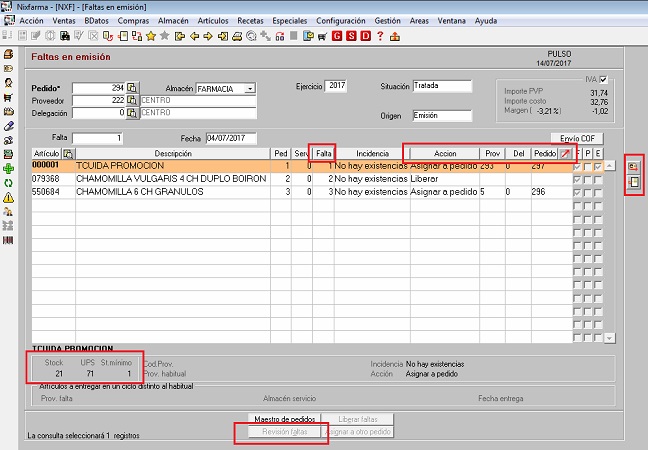Click the upload arrow box toolbar icon
The height and width of the screenshot is (450, 648).
pyautogui.click(x=395, y=36)
